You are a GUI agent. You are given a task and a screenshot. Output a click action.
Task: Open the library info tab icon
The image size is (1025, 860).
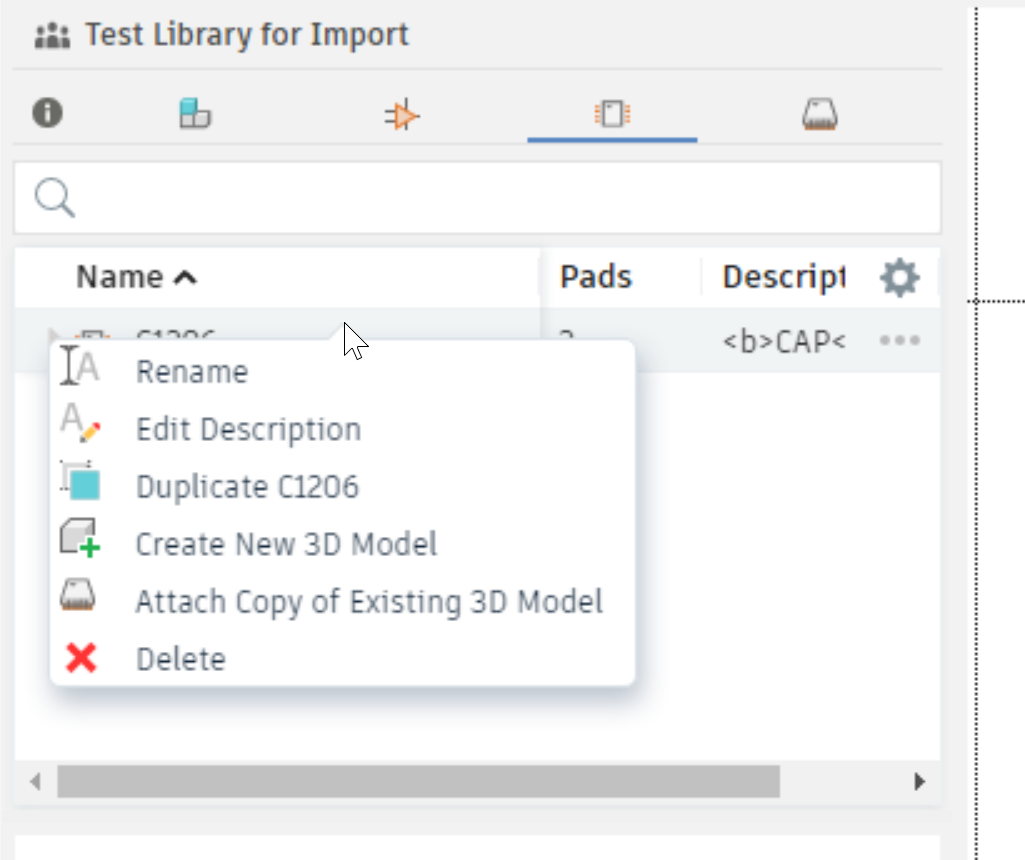[47, 113]
